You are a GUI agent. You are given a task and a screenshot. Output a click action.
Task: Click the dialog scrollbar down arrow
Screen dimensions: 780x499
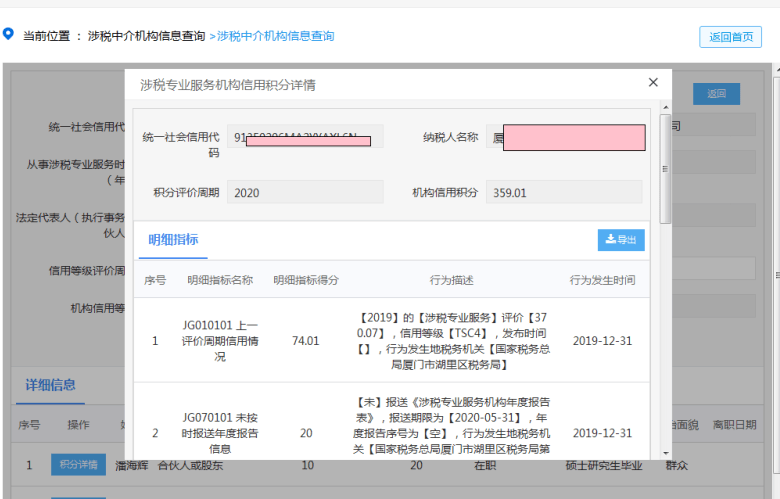pos(666,454)
